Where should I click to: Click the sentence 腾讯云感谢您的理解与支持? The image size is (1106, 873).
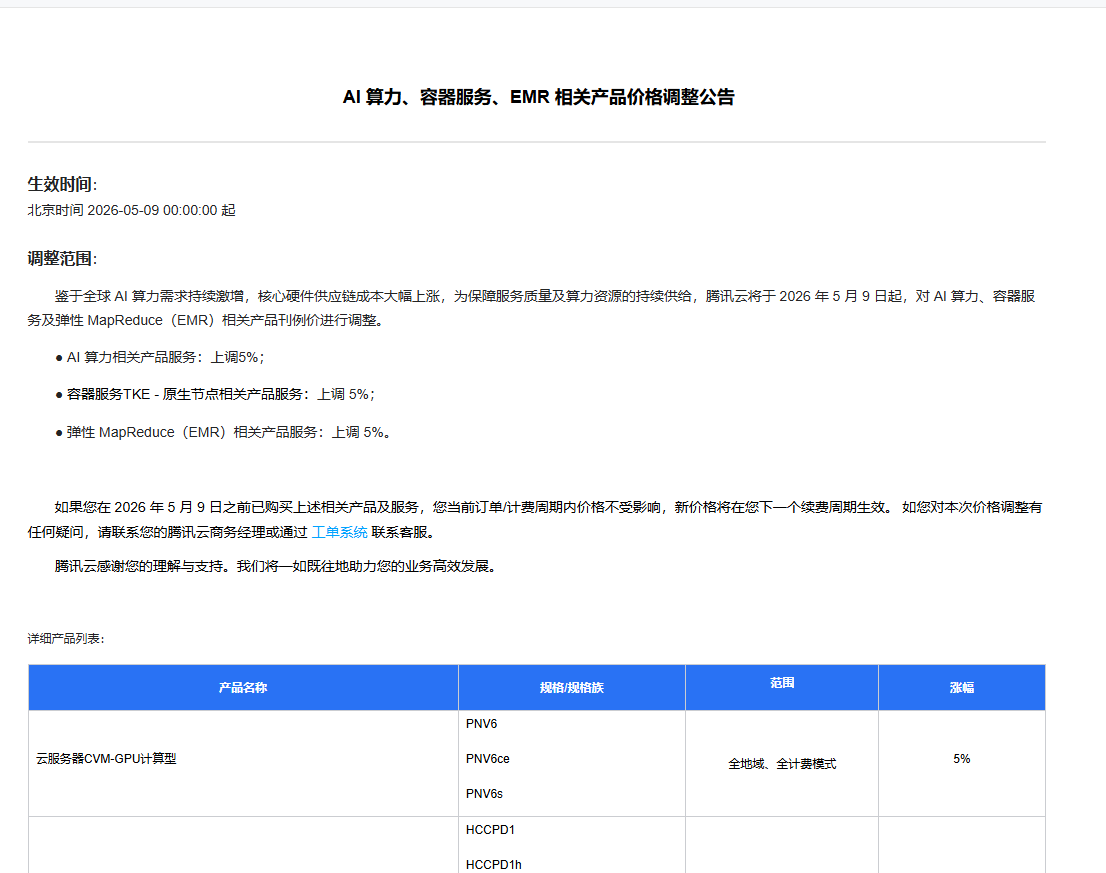pyautogui.click(x=277, y=566)
